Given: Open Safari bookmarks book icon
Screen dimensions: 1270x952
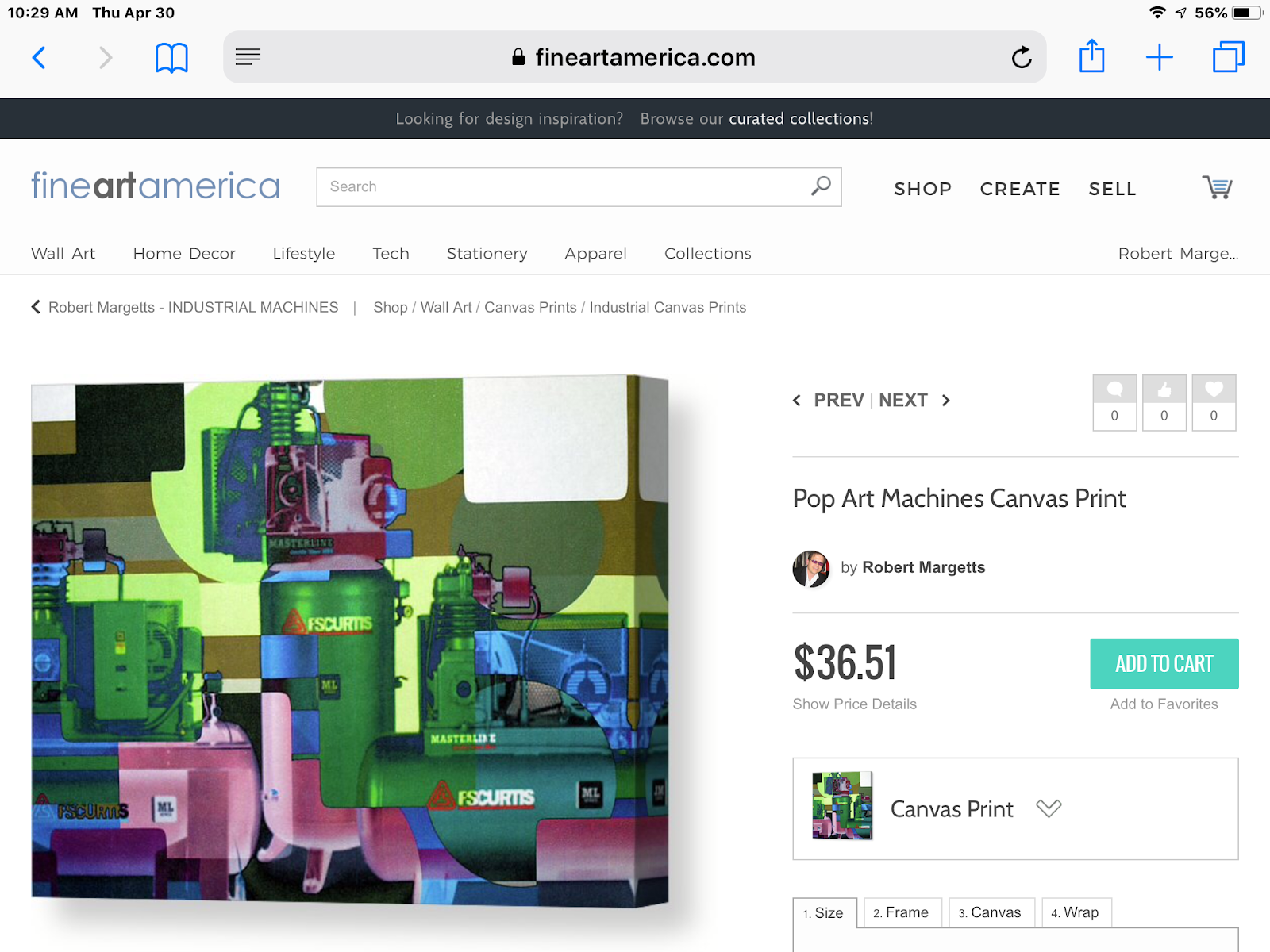Looking at the screenshot, I should click(x=171, y=57).
